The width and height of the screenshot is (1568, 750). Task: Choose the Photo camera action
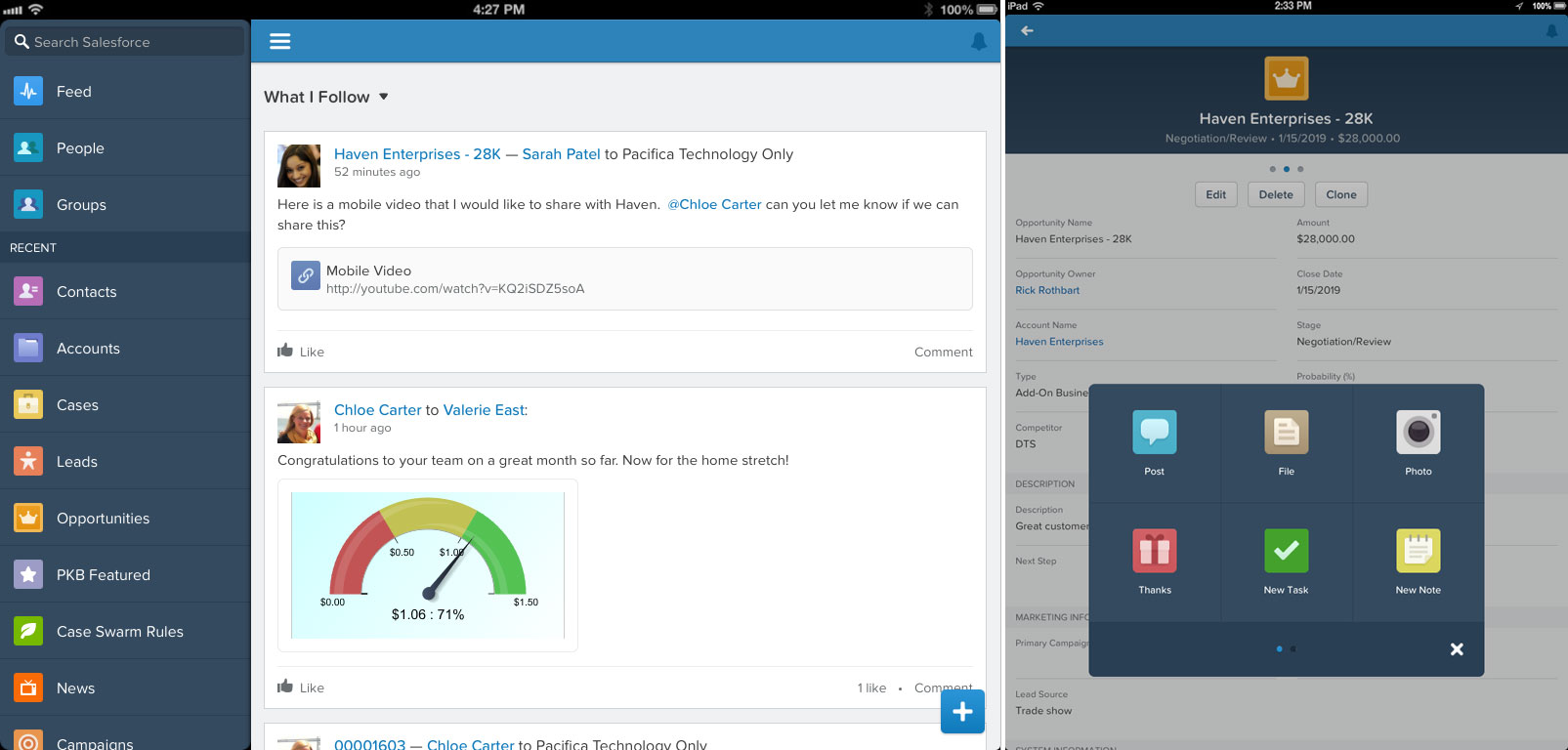coord(1418,443)
